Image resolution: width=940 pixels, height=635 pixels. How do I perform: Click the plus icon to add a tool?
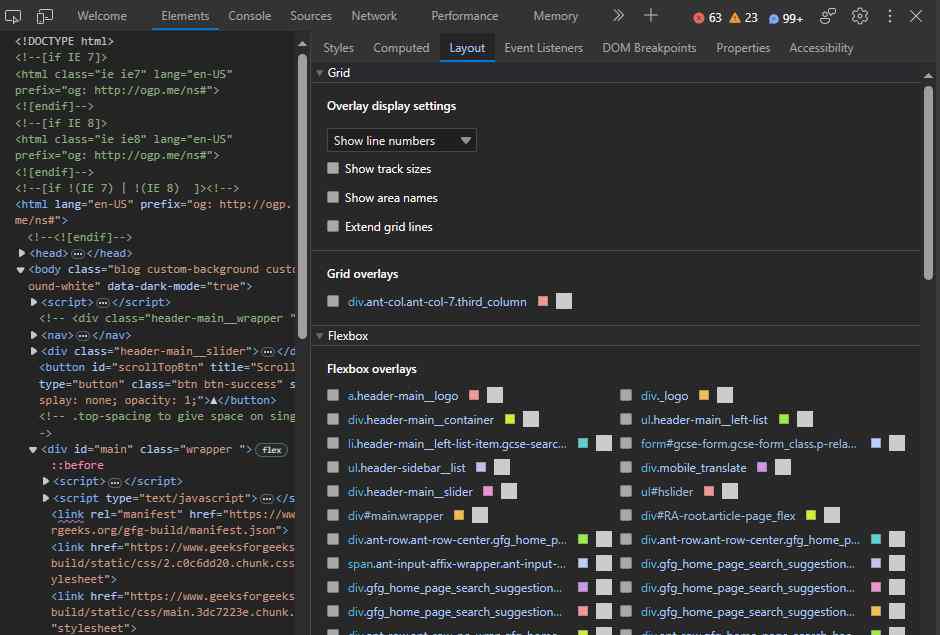click(651, 16)
